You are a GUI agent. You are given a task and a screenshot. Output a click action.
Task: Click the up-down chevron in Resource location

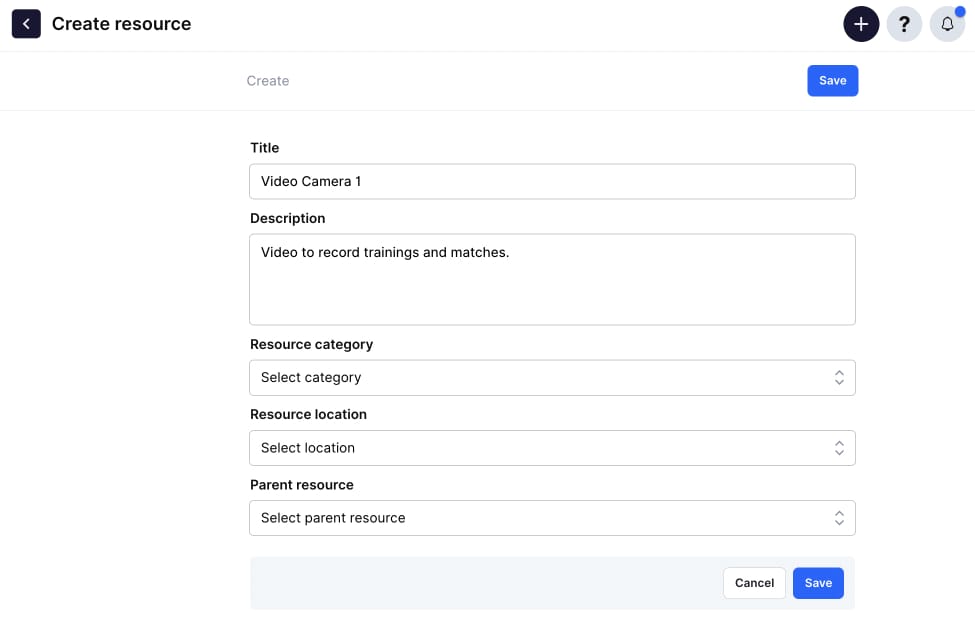pyautogui.click(x=839, y=448)
